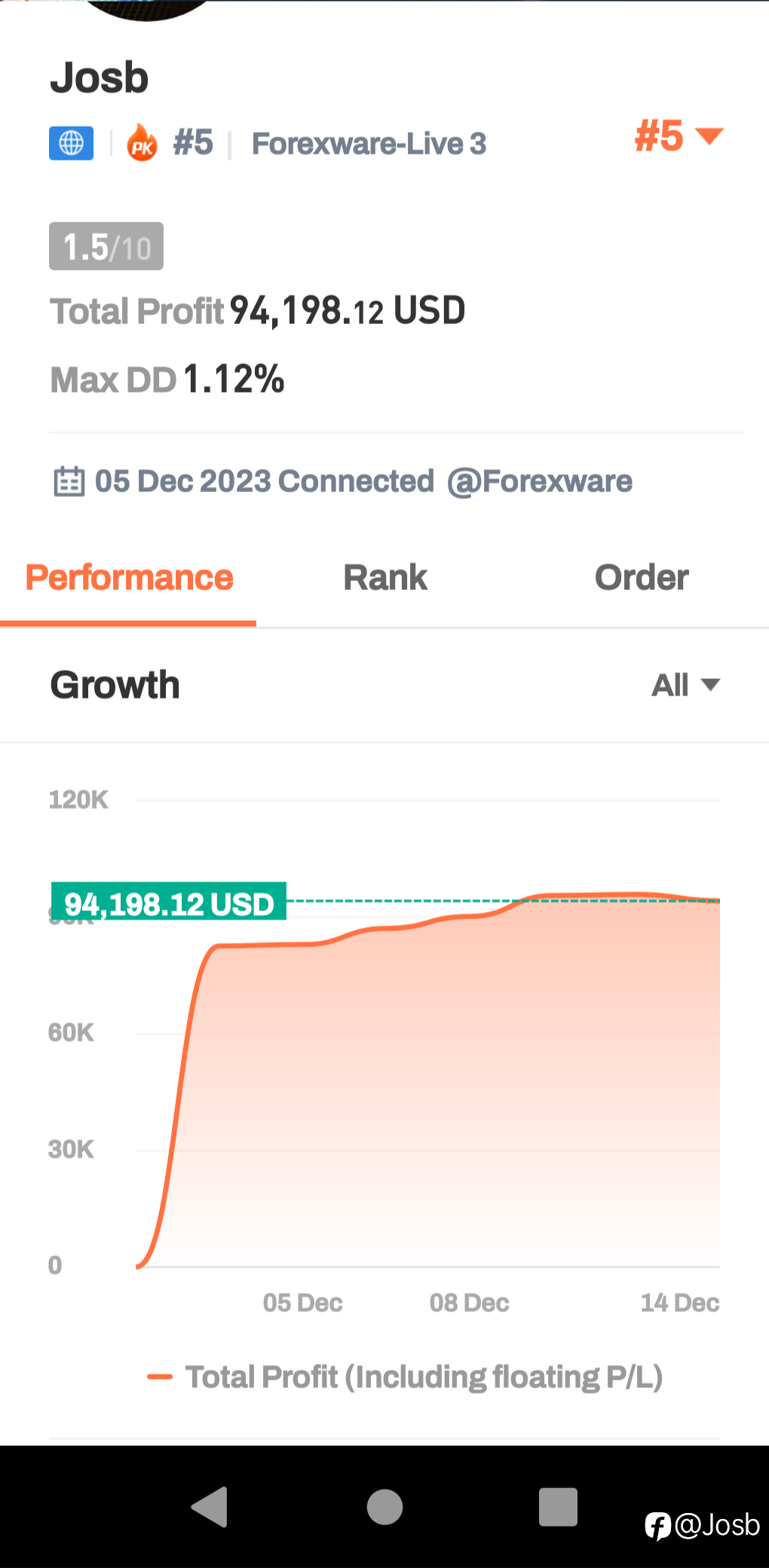The width and height of the screenshot is (769, 1568).
Task: Switch to the Order tab
Action: pyautogui.click(x=642, y=578)
